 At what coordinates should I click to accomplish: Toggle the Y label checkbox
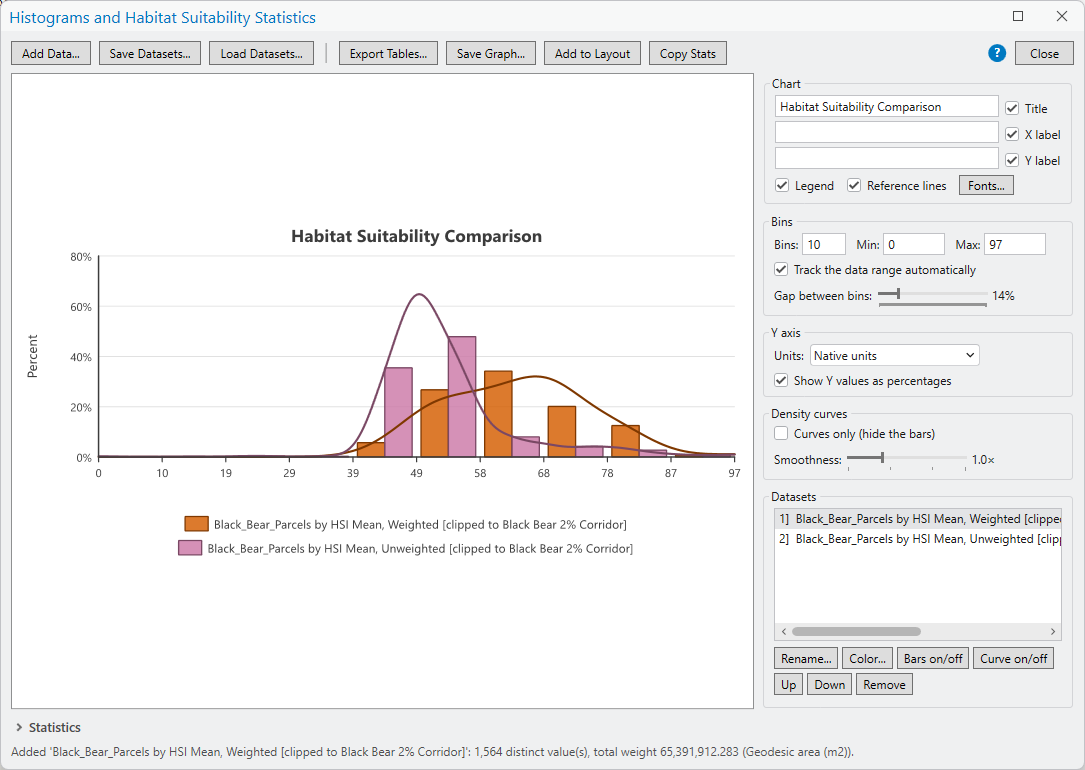(1012, 160)
